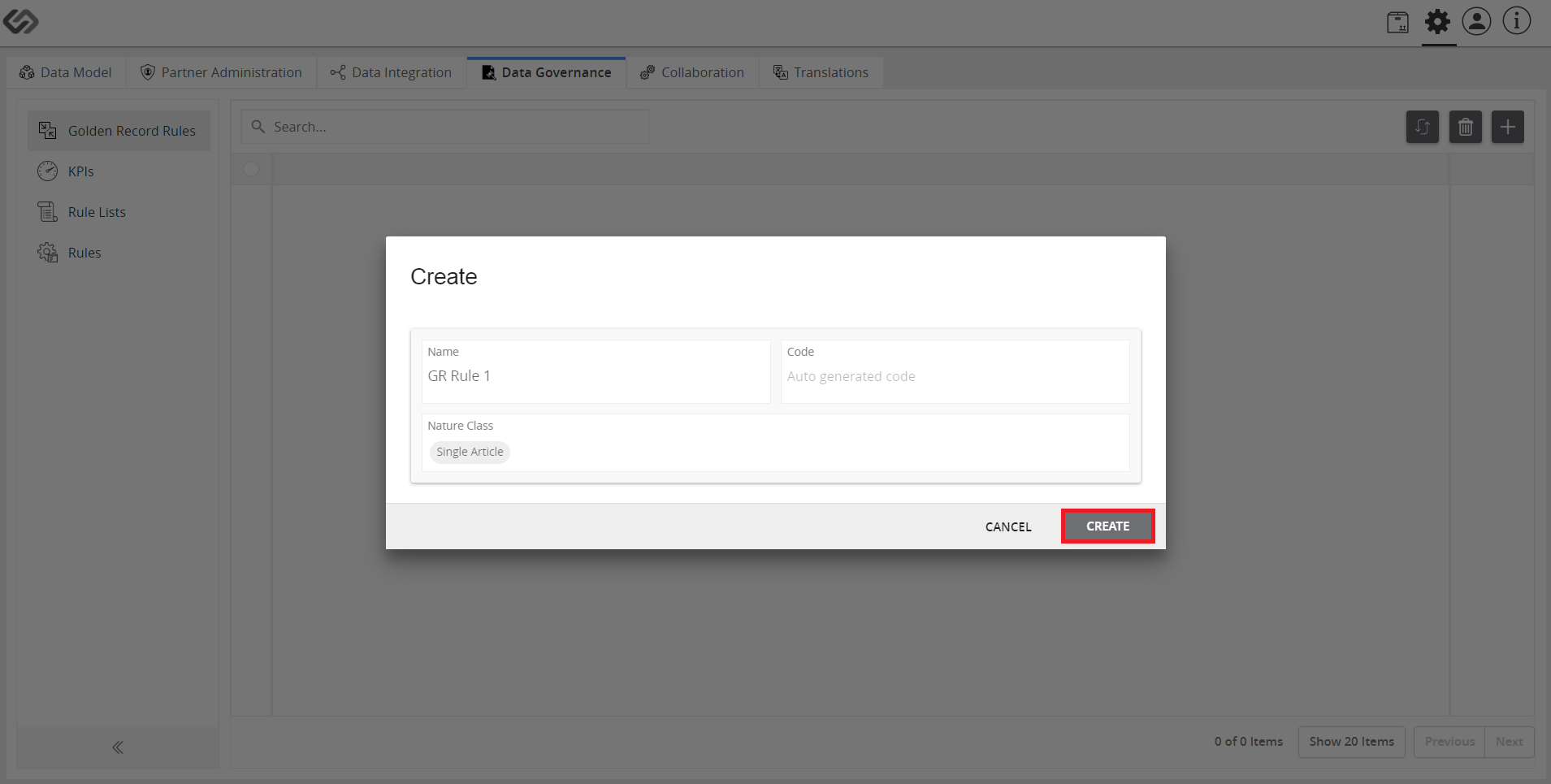
Task: Open Rule Lists in the sidebar
Action: (x=119, y=212)
